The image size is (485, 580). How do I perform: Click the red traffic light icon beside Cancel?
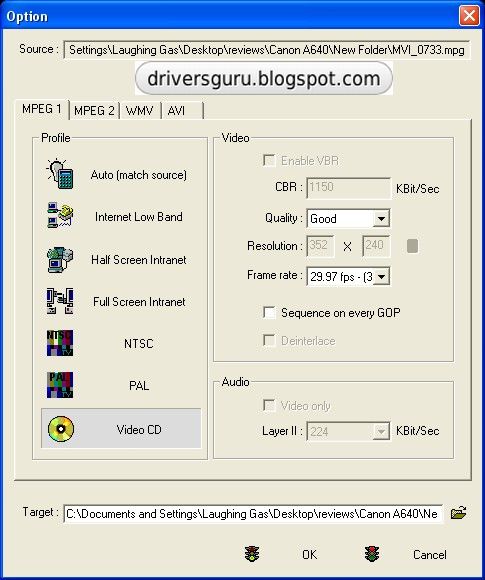click(x=371, y=554)
